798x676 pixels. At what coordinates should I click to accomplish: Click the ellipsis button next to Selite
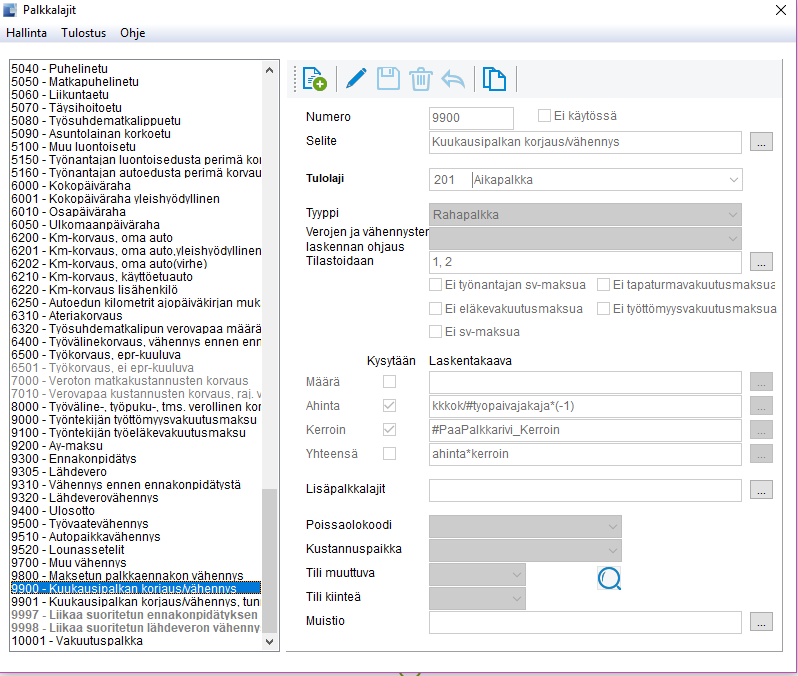pos(761,142)
